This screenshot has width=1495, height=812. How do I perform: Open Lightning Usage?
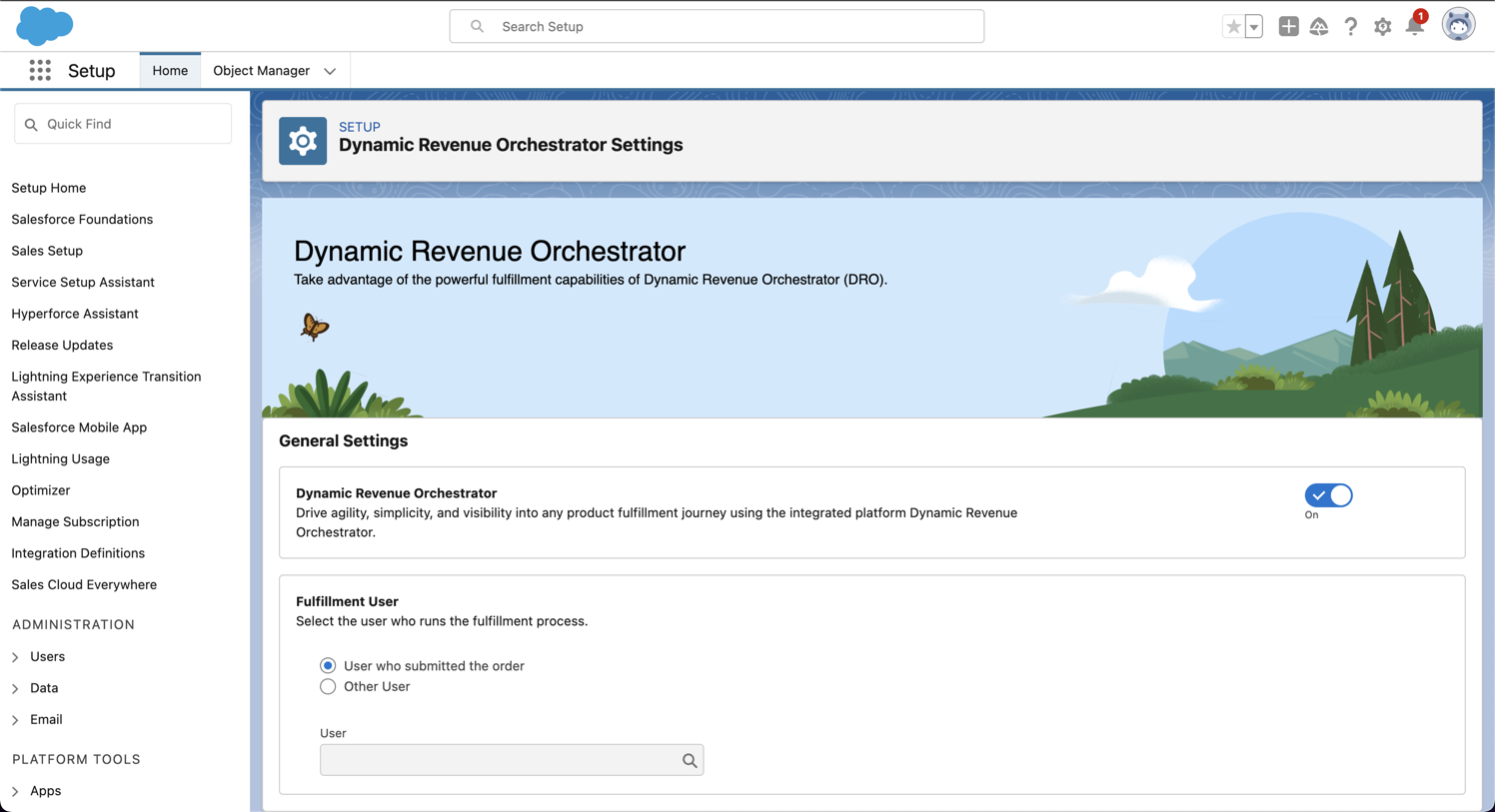coord(60,458)
